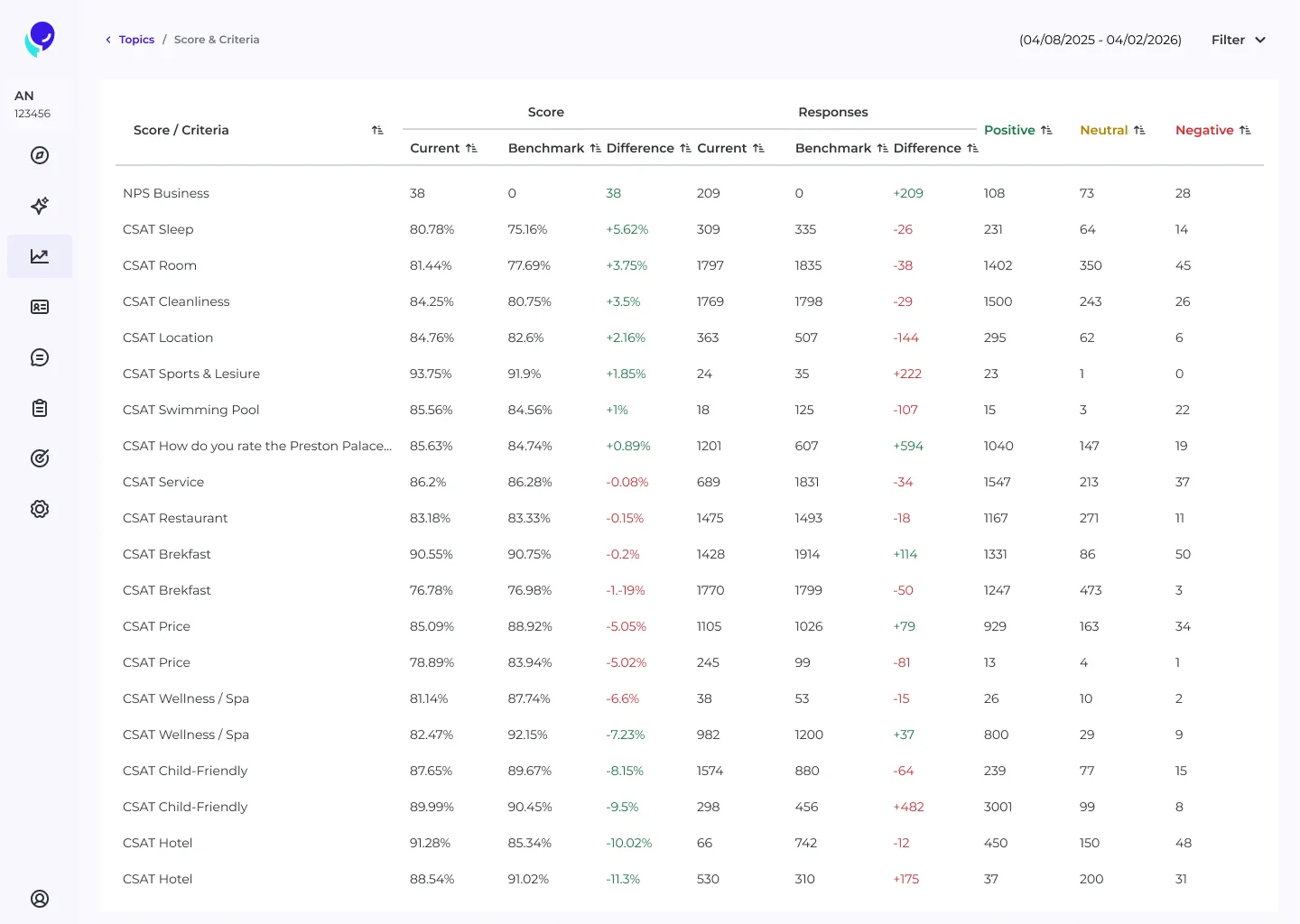Click the -11.3% difference value
Image resolution: width=1300 pixels, height=924 pixels.
[x=623, y=879]
